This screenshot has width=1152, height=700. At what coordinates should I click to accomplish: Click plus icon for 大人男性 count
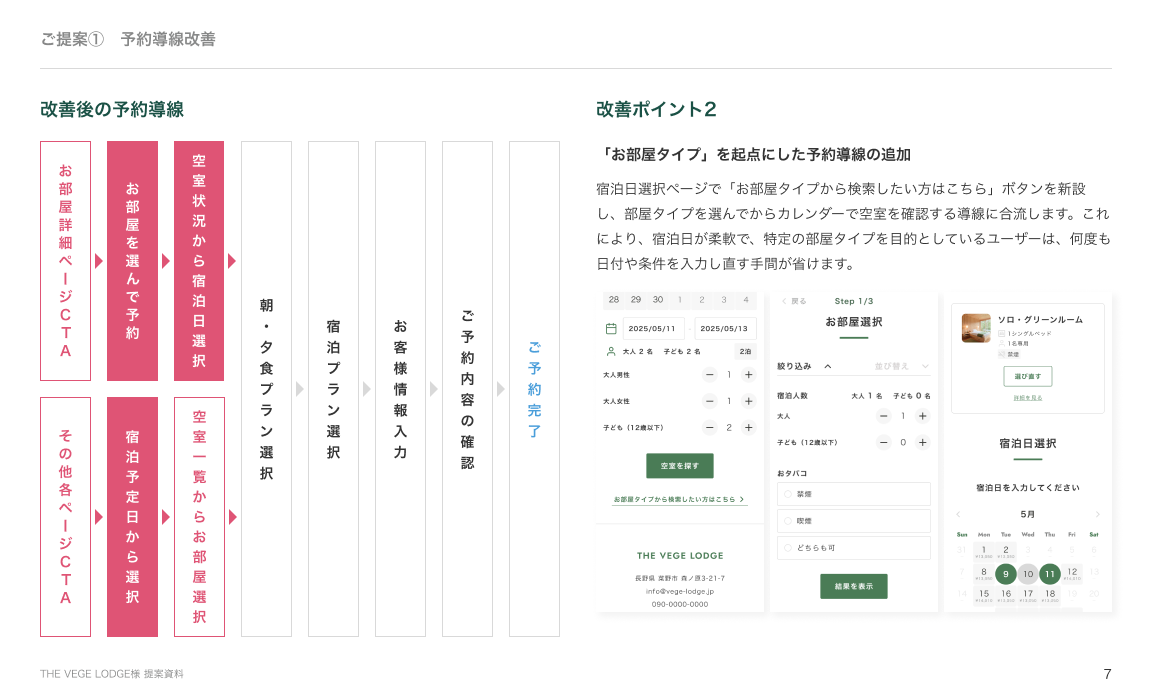click(748, 375)
